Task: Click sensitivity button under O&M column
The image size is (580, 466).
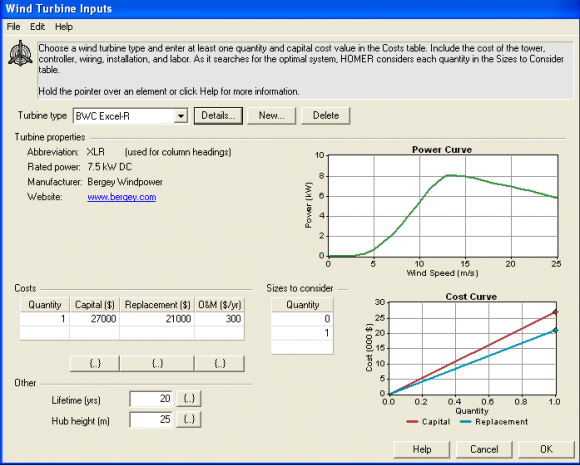Action: [x=220, y=364]
